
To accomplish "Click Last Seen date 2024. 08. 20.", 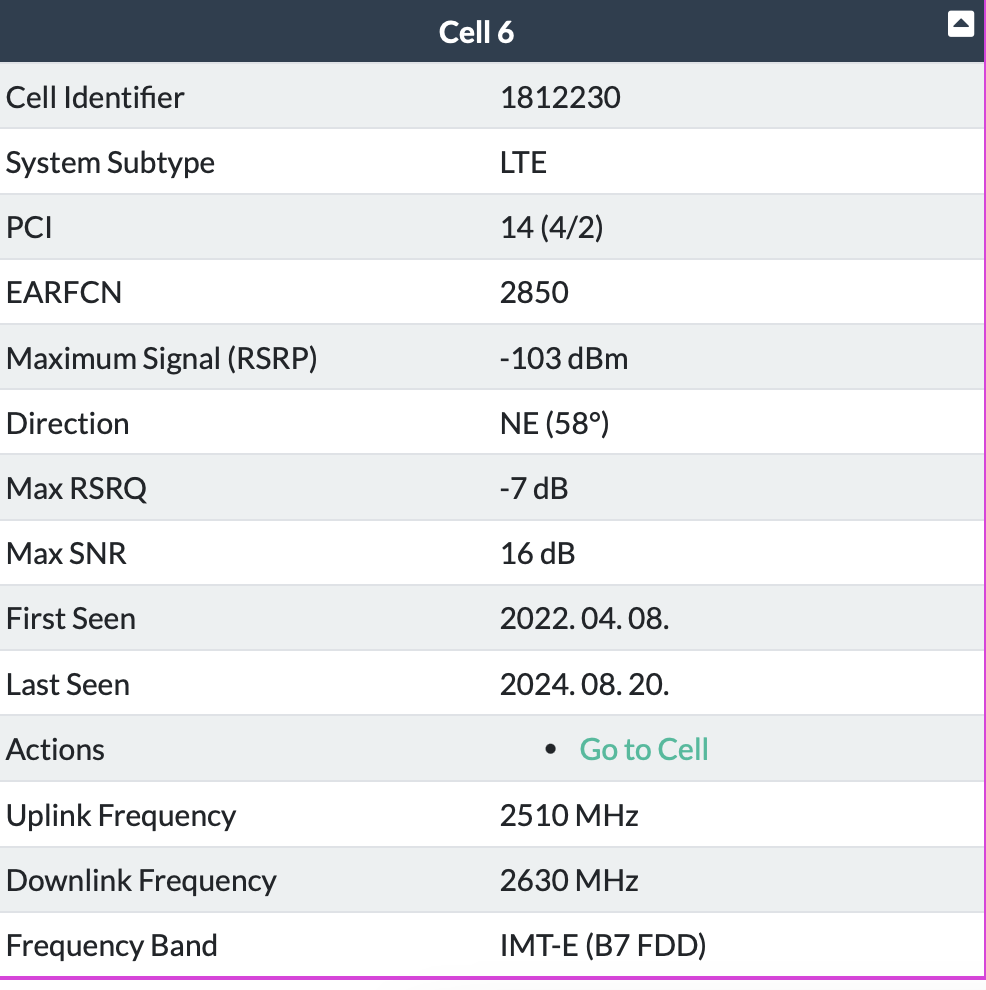I will coord(585,684).
